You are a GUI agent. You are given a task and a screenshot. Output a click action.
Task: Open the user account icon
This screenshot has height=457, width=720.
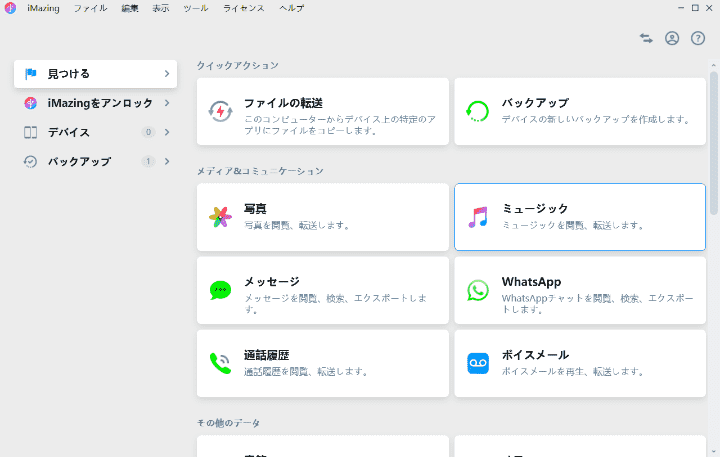pyautogui.click(x=672, y=38)
